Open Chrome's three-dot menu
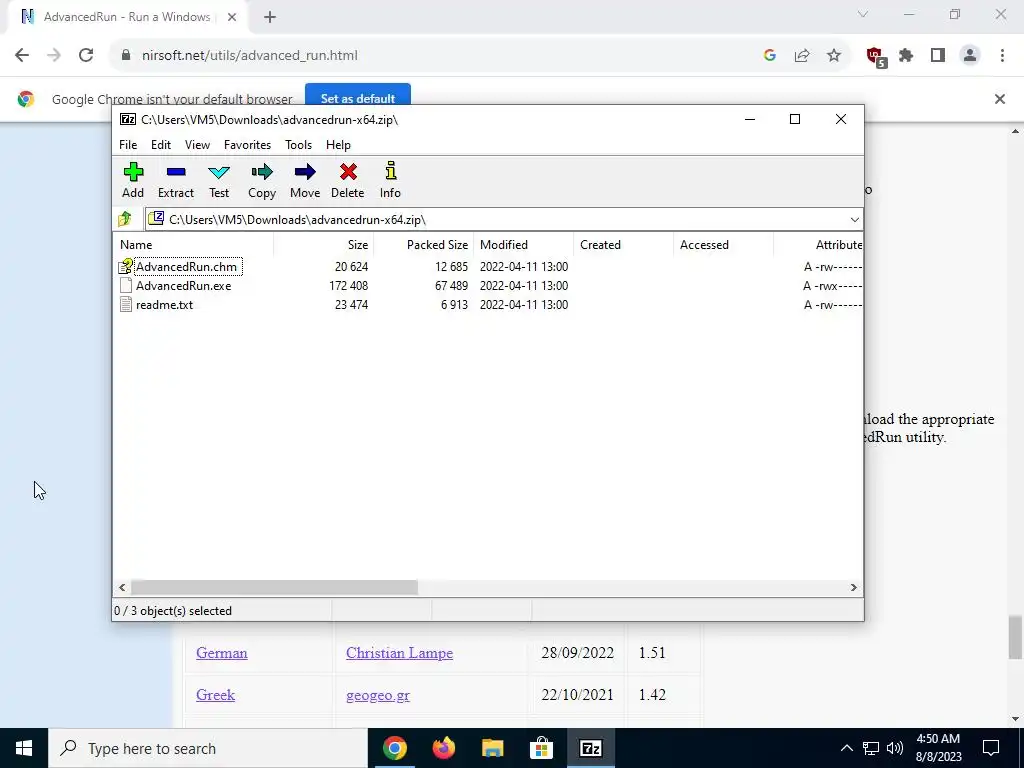1024x768 pixels. point(1002,56)
